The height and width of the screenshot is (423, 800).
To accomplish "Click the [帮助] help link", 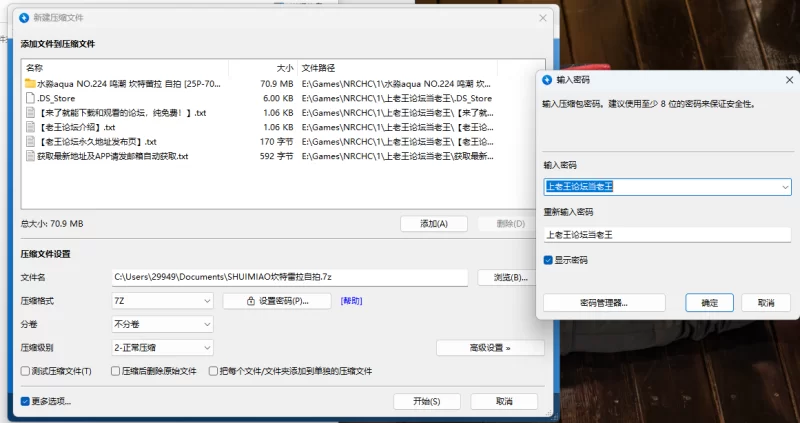I will tap(352, 300).
